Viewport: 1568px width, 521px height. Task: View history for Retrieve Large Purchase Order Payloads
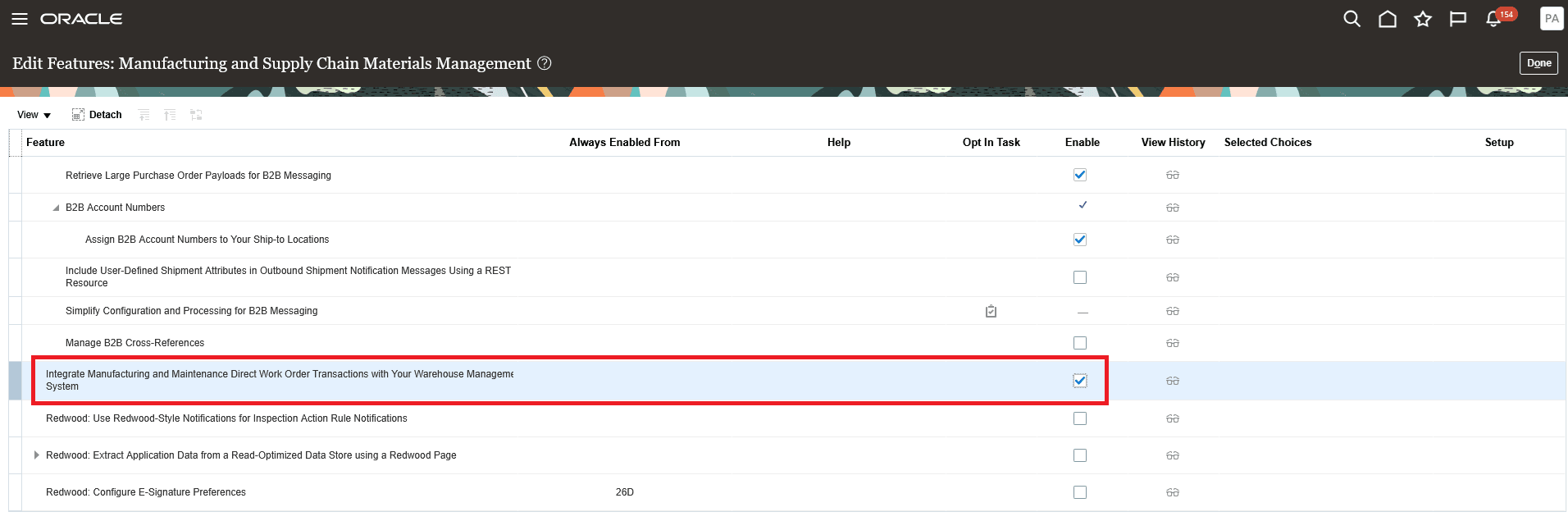tap(1173, 175)
